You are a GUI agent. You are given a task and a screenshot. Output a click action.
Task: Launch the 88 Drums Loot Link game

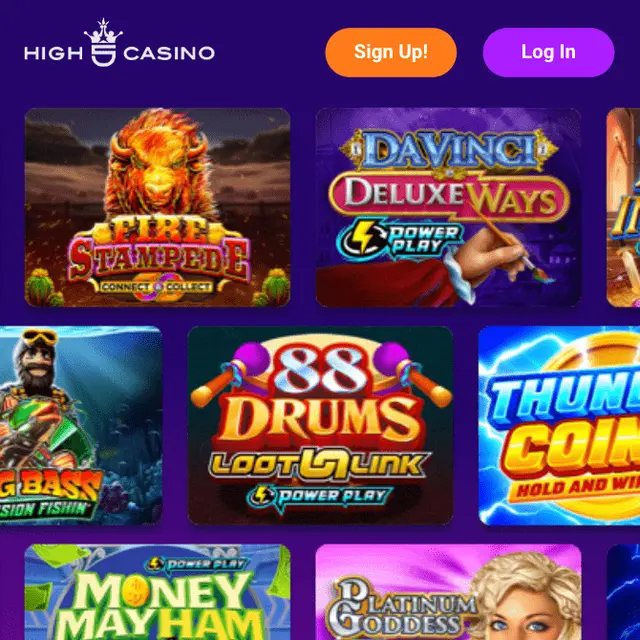[x=320, y=425]
